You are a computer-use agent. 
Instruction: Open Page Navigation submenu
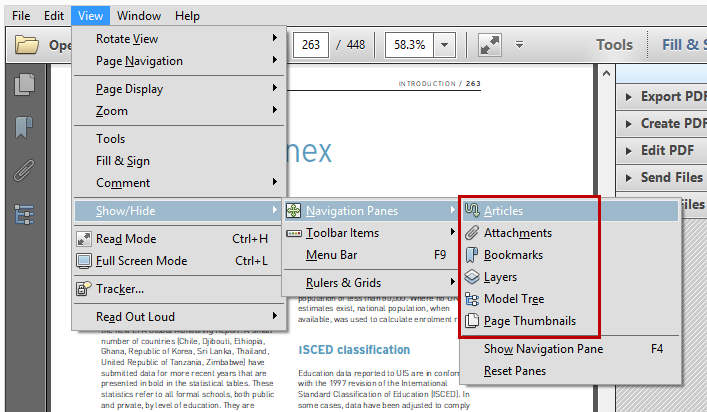[x=179, y=61]
